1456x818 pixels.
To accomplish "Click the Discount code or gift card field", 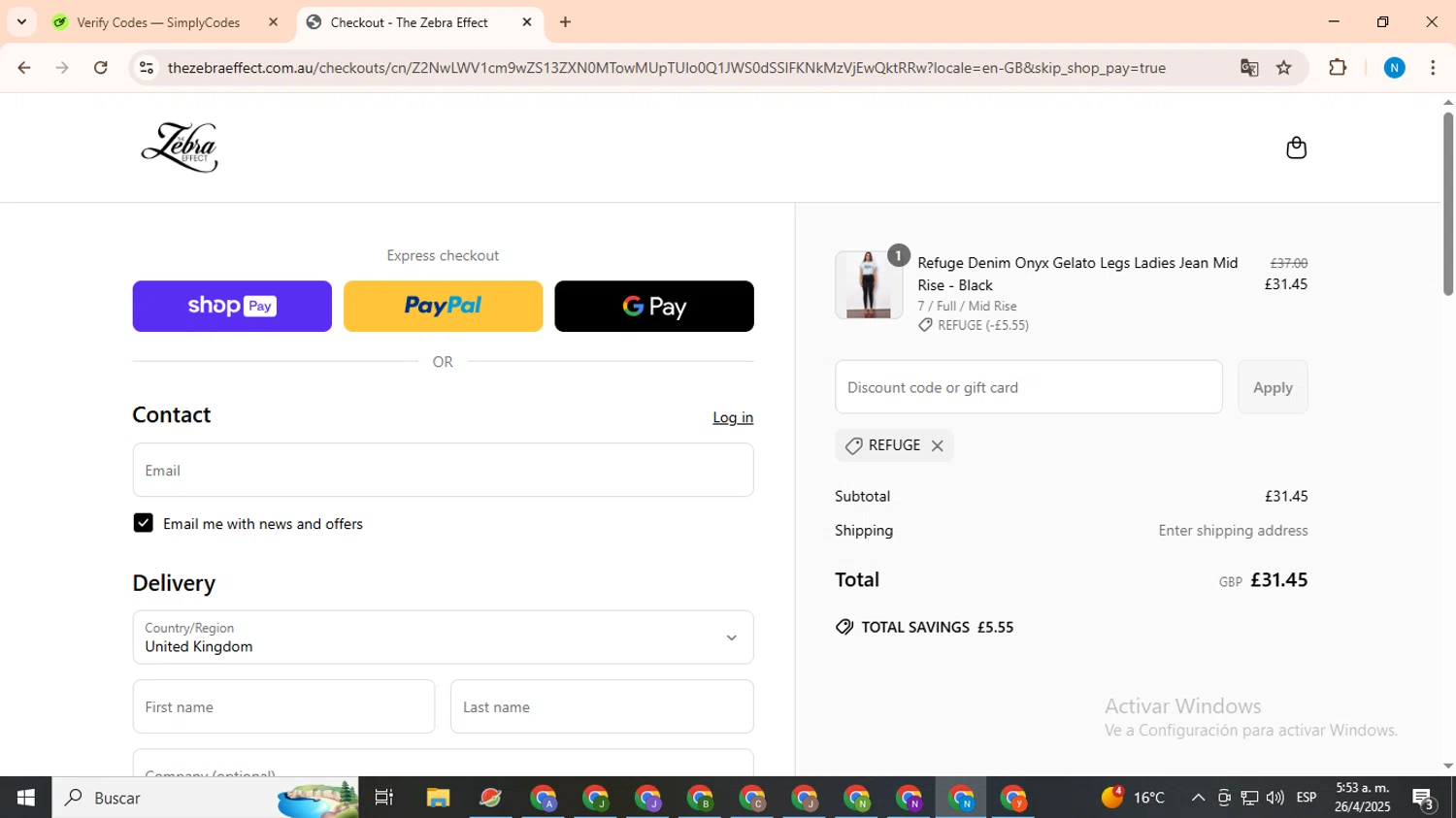I will 1029,387.
